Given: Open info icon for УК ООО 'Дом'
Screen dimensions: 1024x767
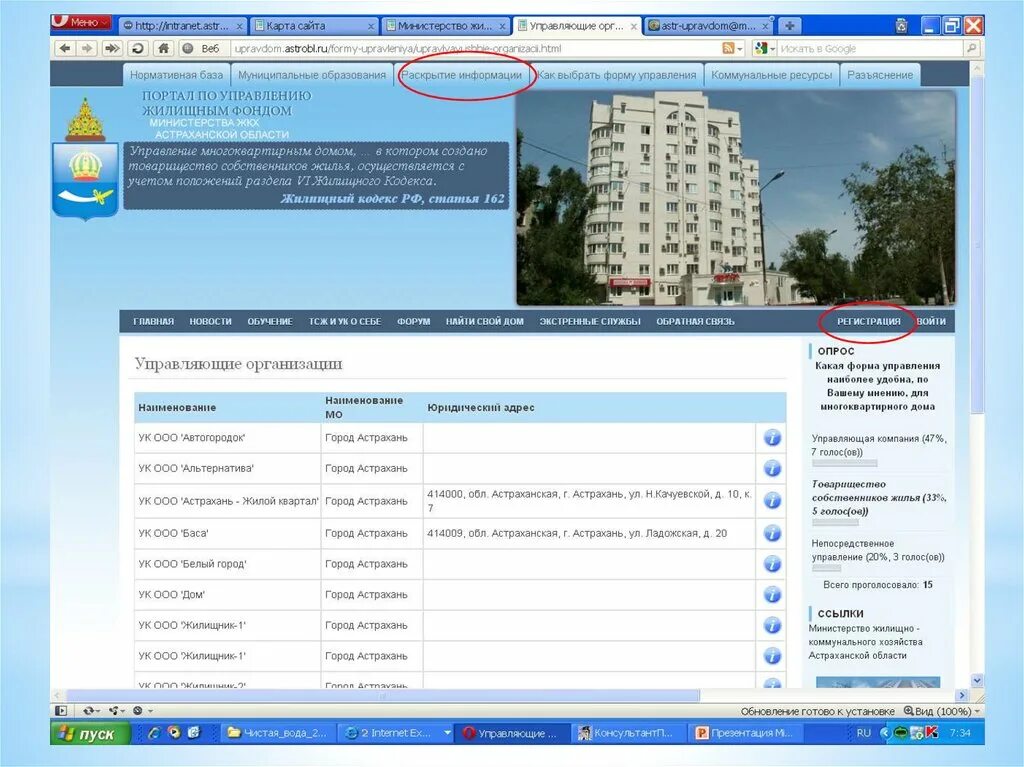Looking at the screenshot, I should [x=772, y=595].
